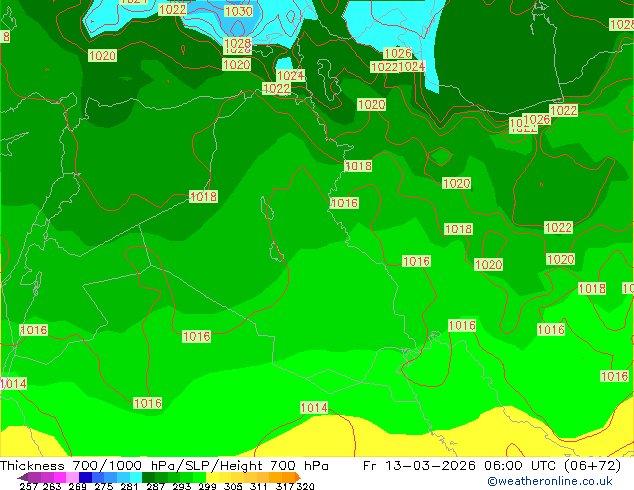This screenshot has width=634, height=490.
Task: Click the 275 legend value
Action: tap(103, 486)
